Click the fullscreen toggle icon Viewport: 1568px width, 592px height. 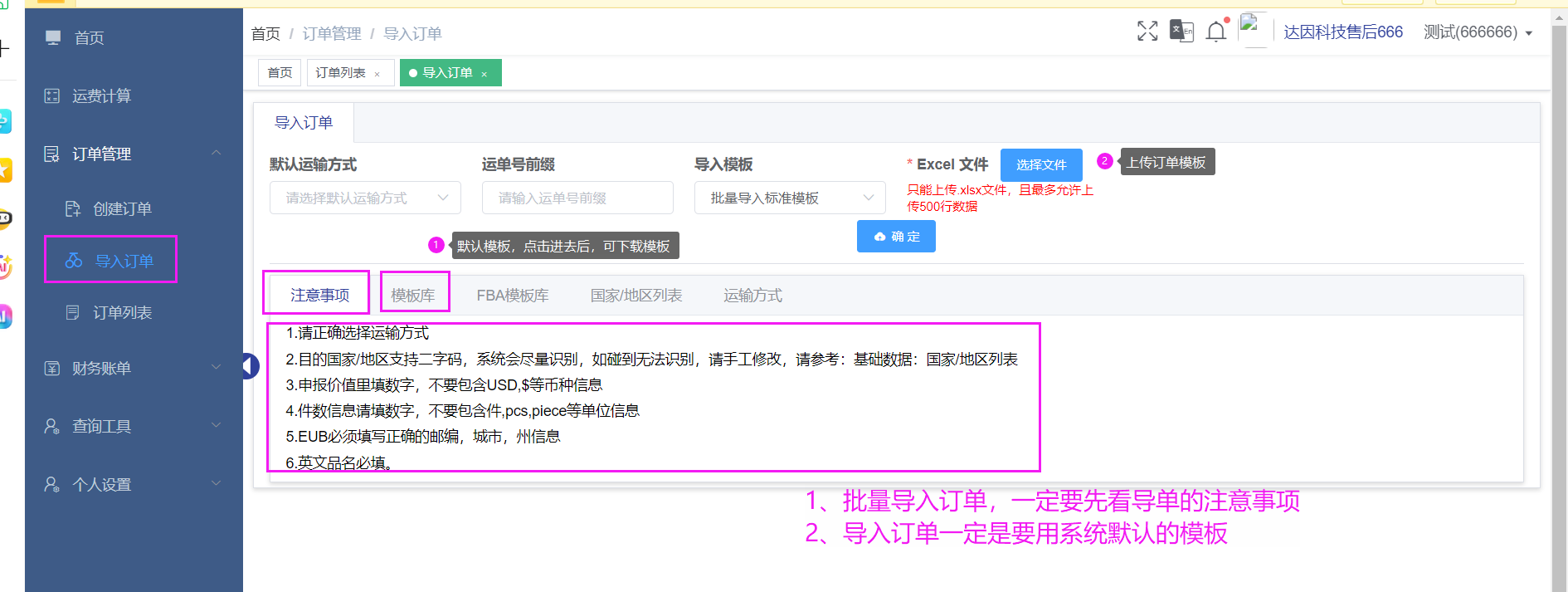(1147, 32)
